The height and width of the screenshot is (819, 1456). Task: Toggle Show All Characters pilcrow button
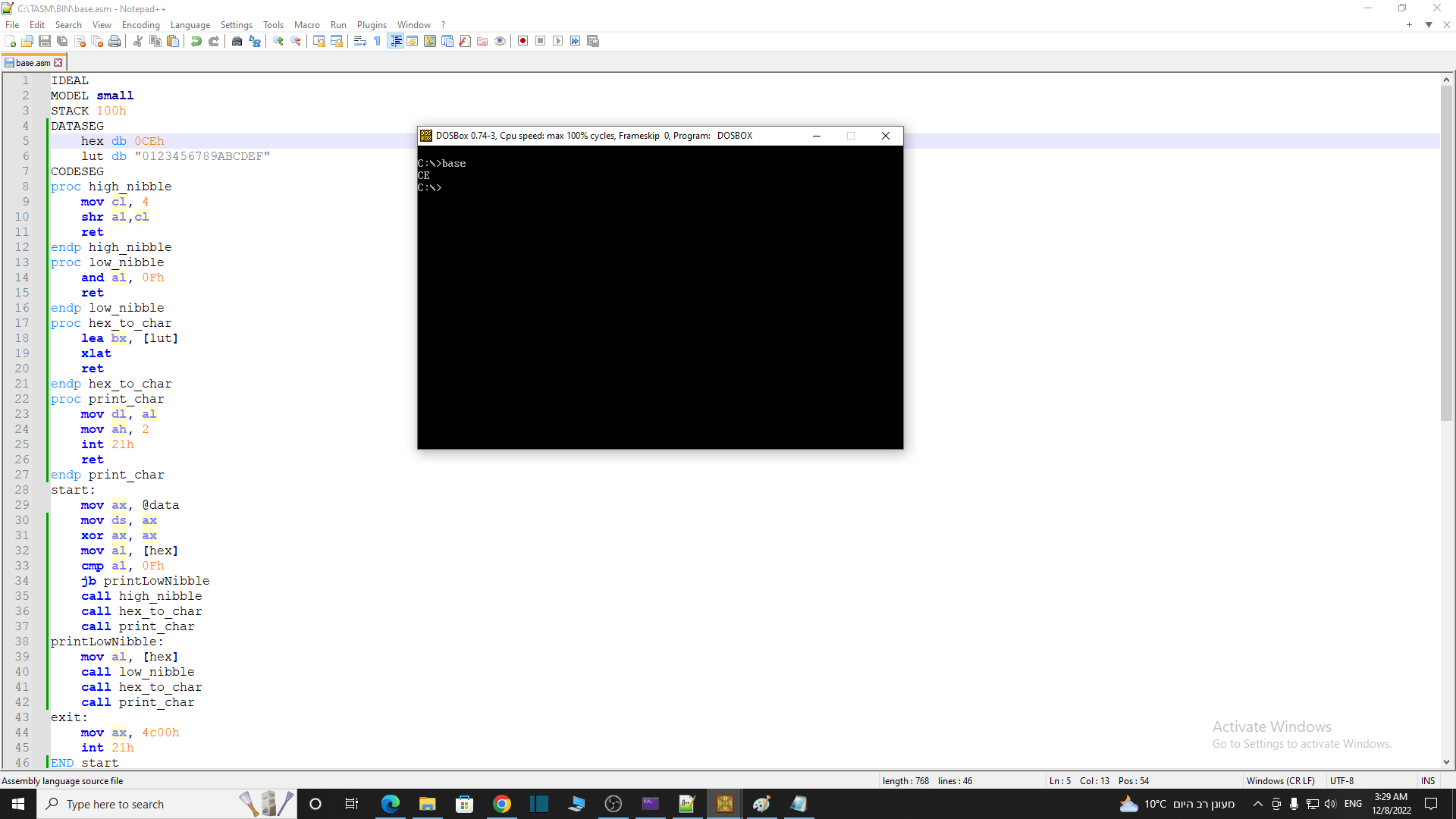click(x=378, y=41)
